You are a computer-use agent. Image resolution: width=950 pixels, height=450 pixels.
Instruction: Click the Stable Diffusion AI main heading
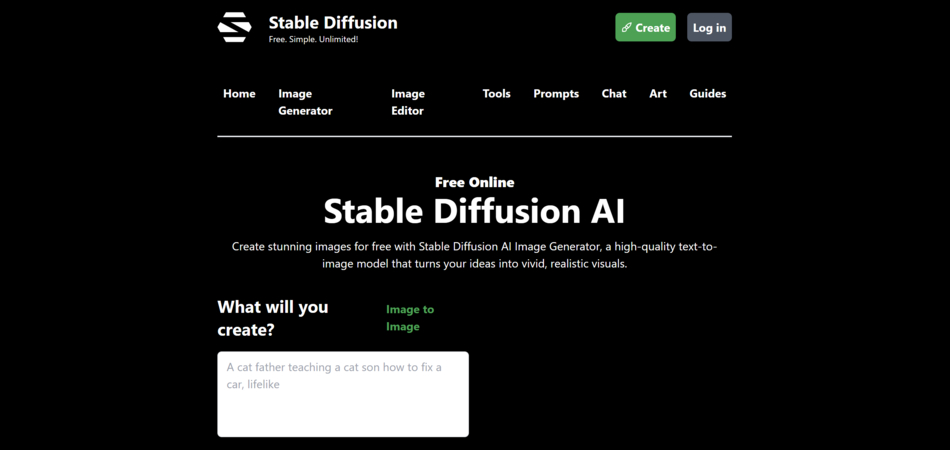[474, 211]
